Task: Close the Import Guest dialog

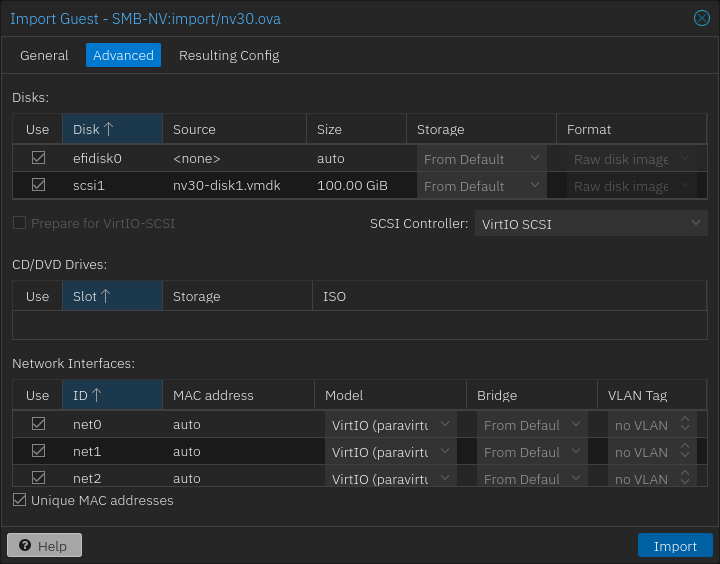Action: 701,18
